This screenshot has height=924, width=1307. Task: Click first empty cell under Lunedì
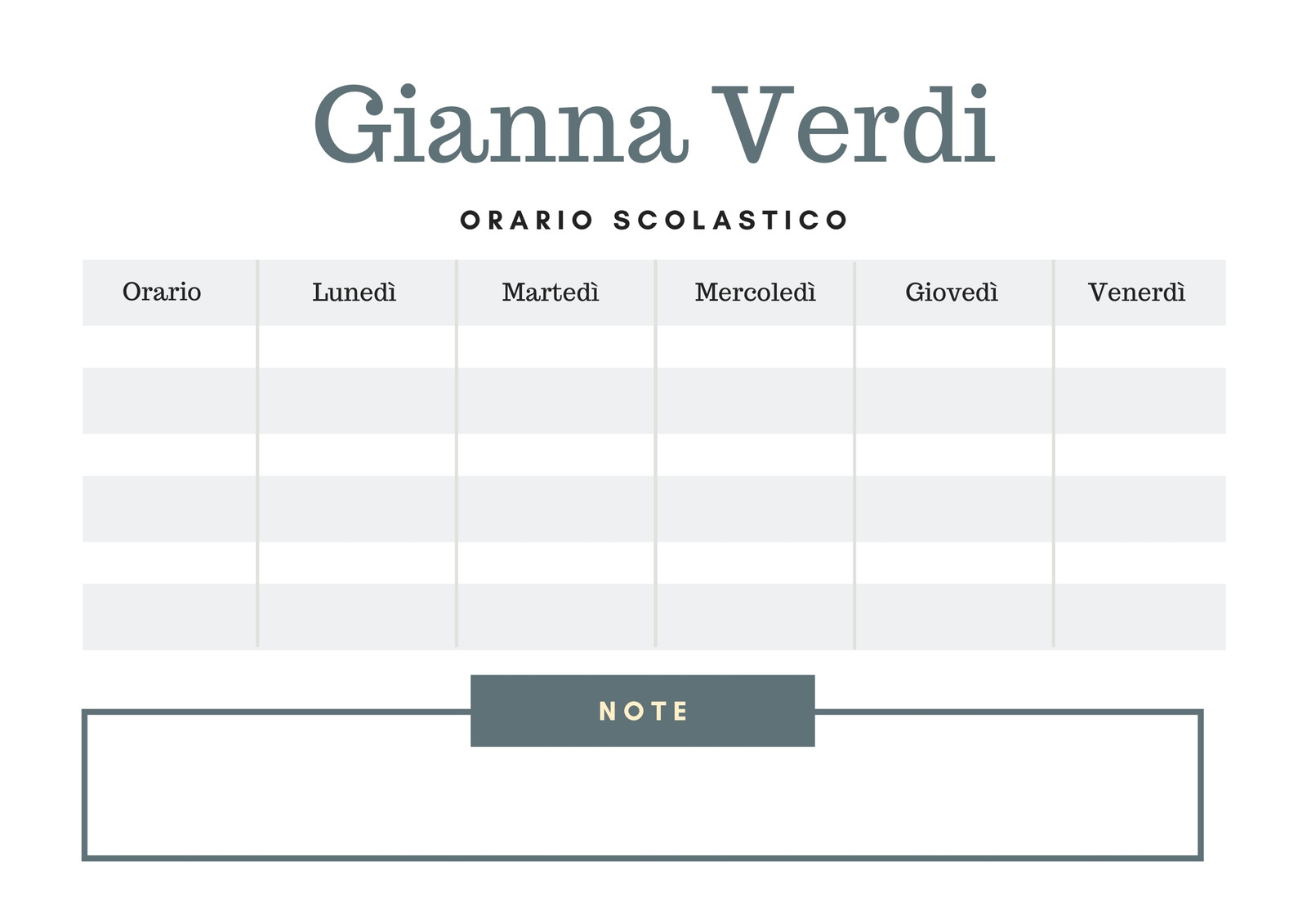click(x=357, y=346)
